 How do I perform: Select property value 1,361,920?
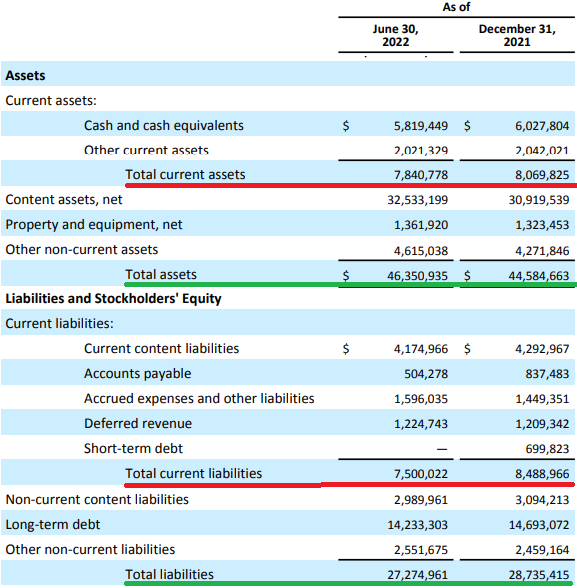coord(421,225)
